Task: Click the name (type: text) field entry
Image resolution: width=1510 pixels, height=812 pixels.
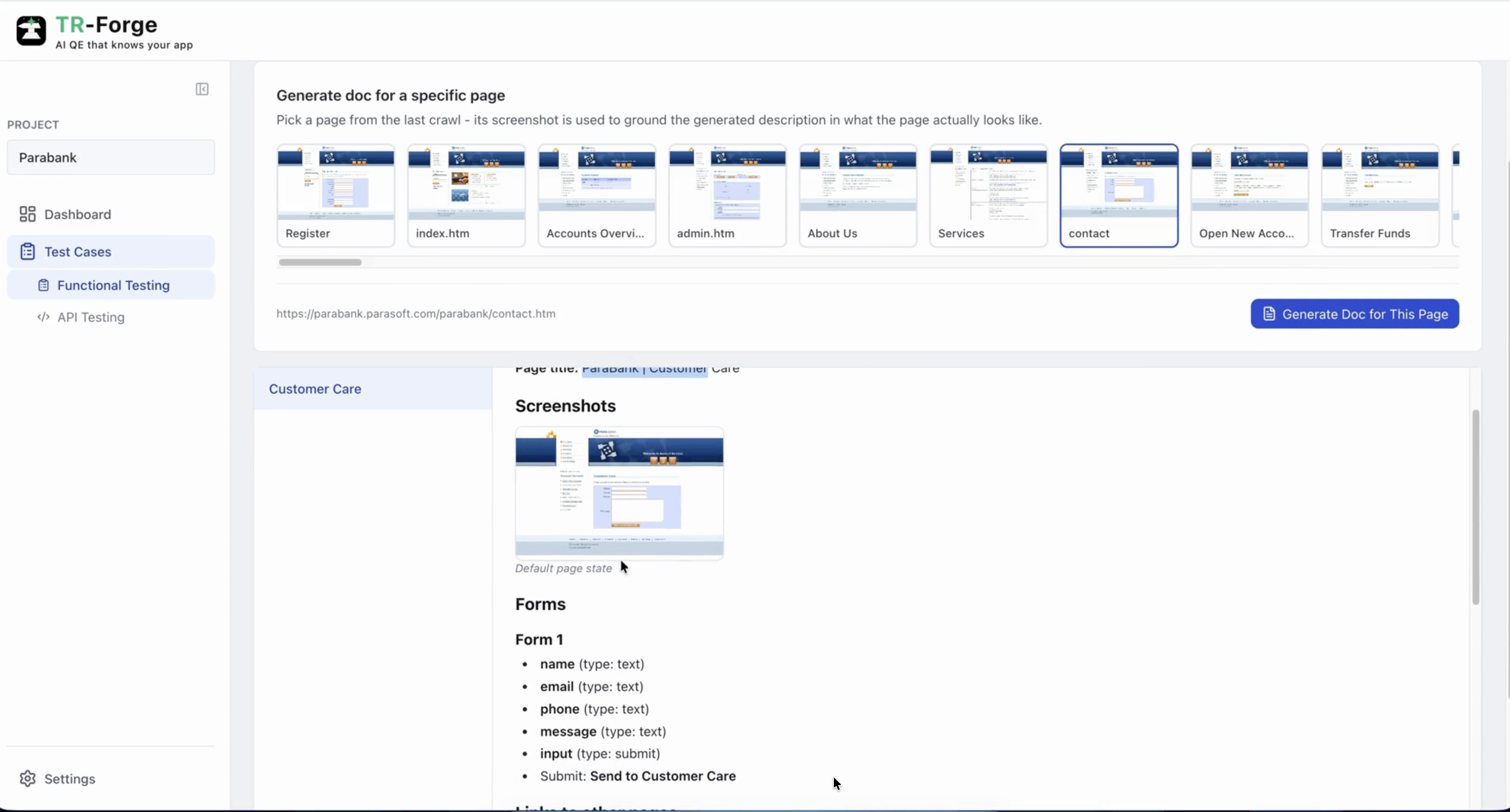Action: tap(592, 664)
